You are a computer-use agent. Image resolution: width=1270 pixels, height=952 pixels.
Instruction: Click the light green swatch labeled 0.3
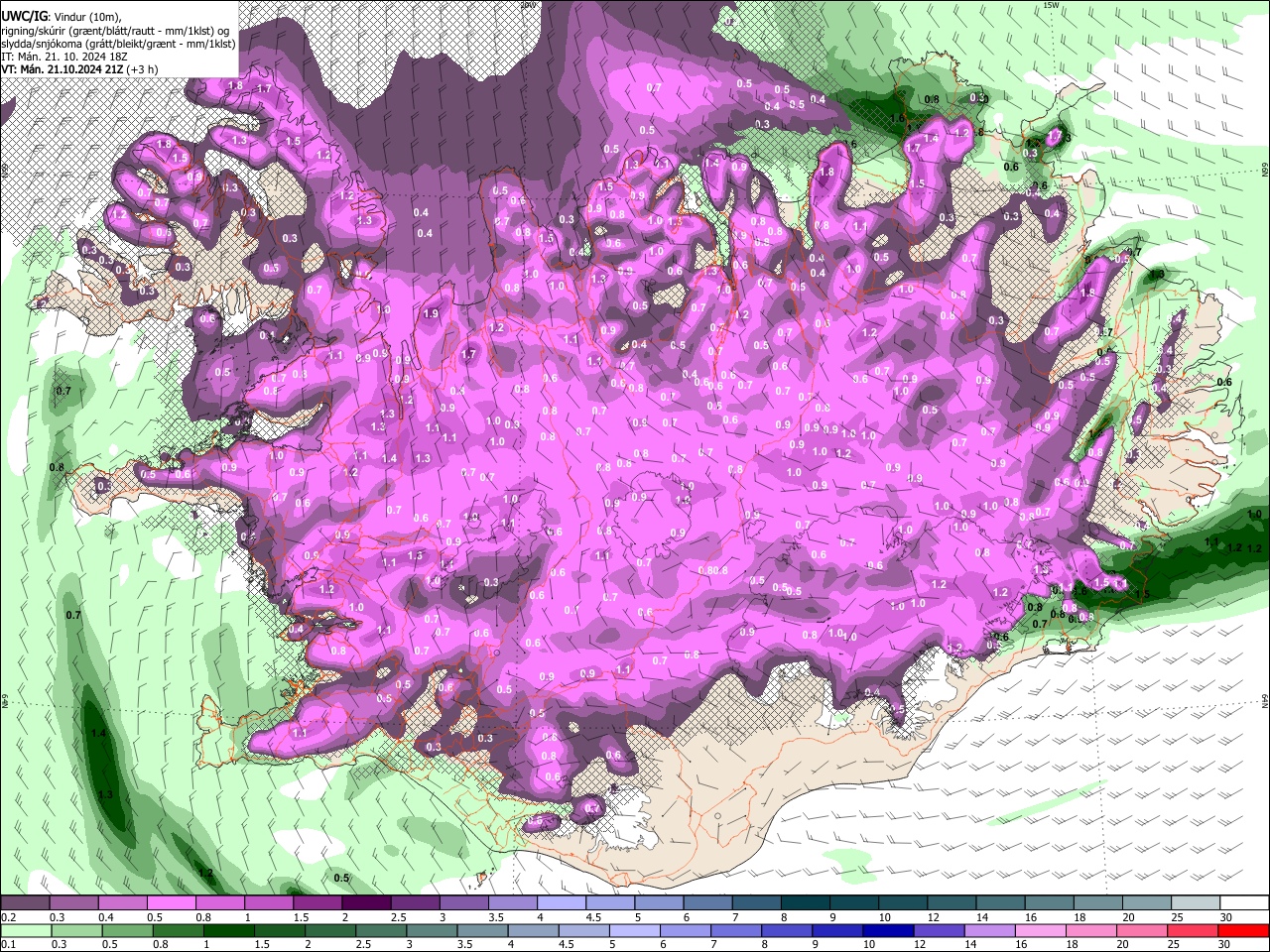(76, 930)
